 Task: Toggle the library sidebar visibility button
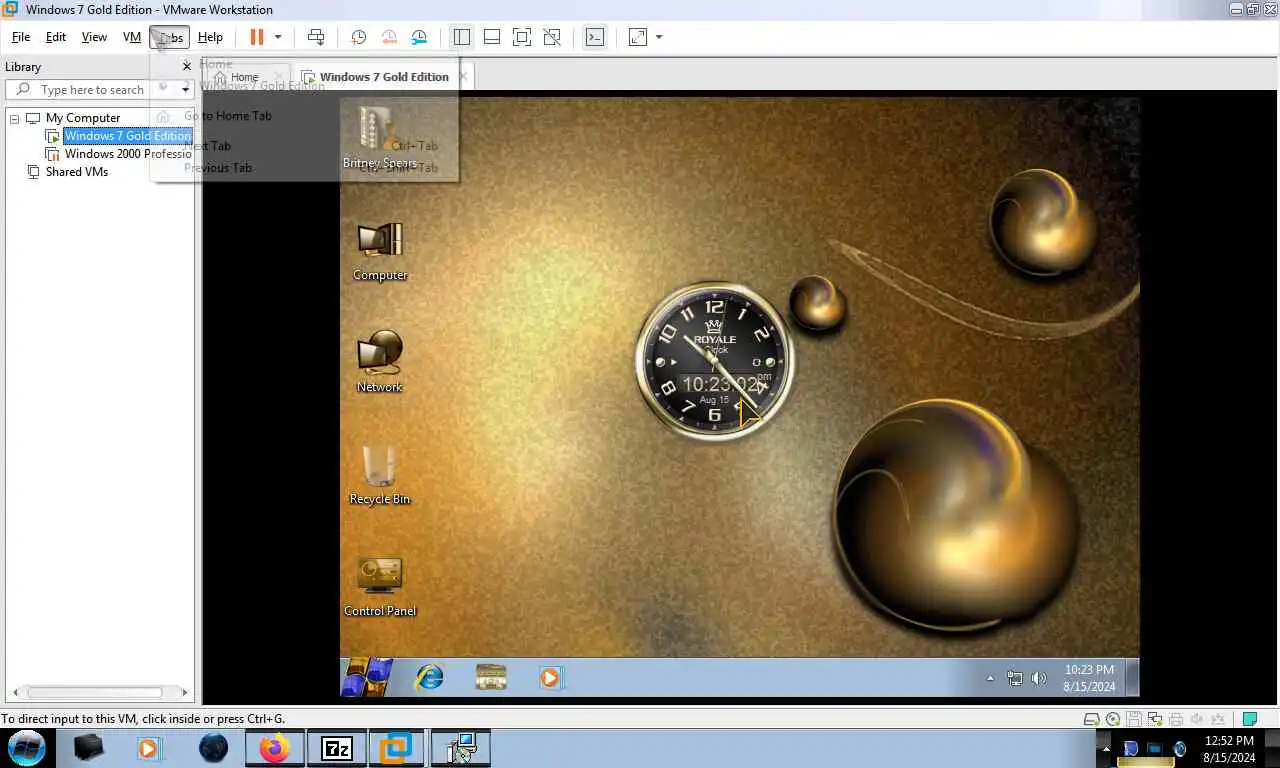tap(461, 37)
